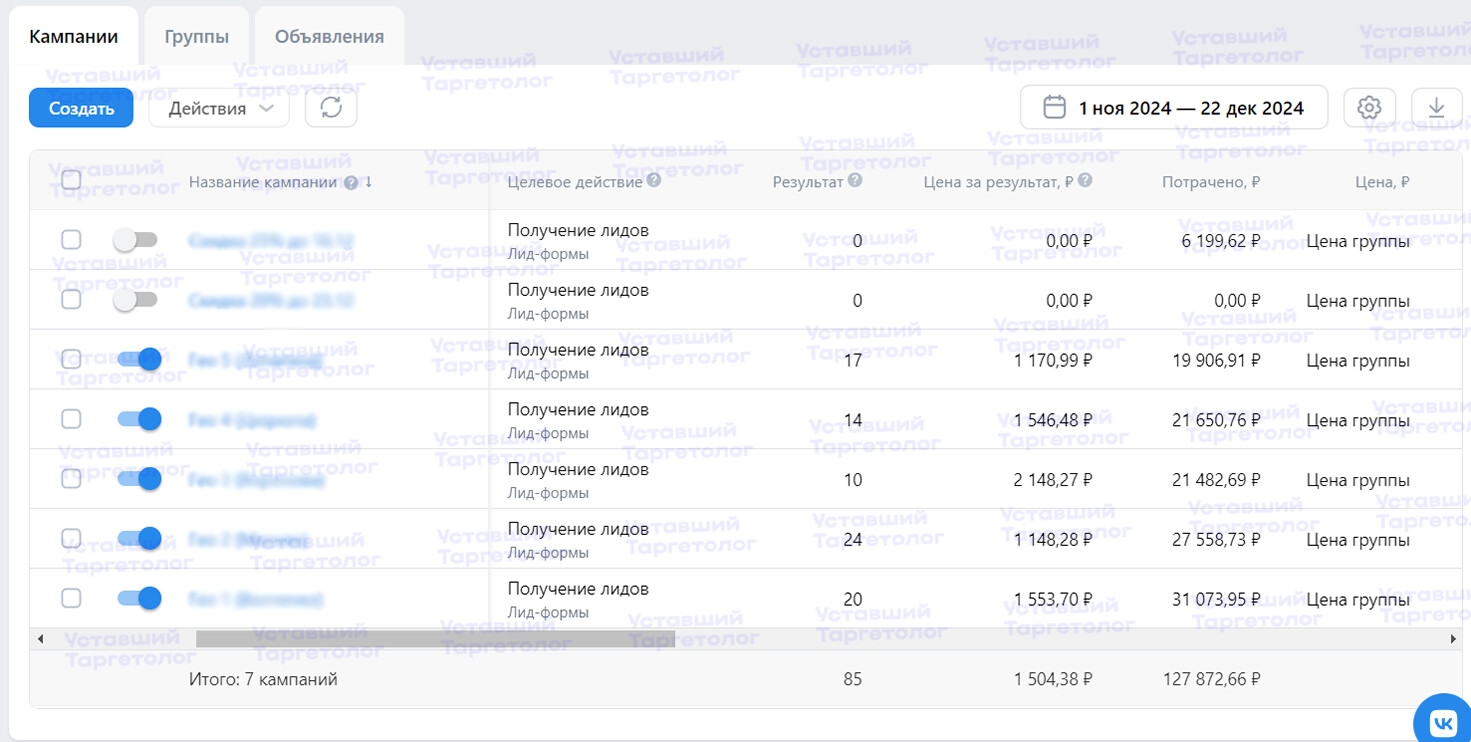Image resolution: width=1471 pixels, height=742 pixels.
Task: Click help icon beside Целевое действие
Action: coord(654,181)
